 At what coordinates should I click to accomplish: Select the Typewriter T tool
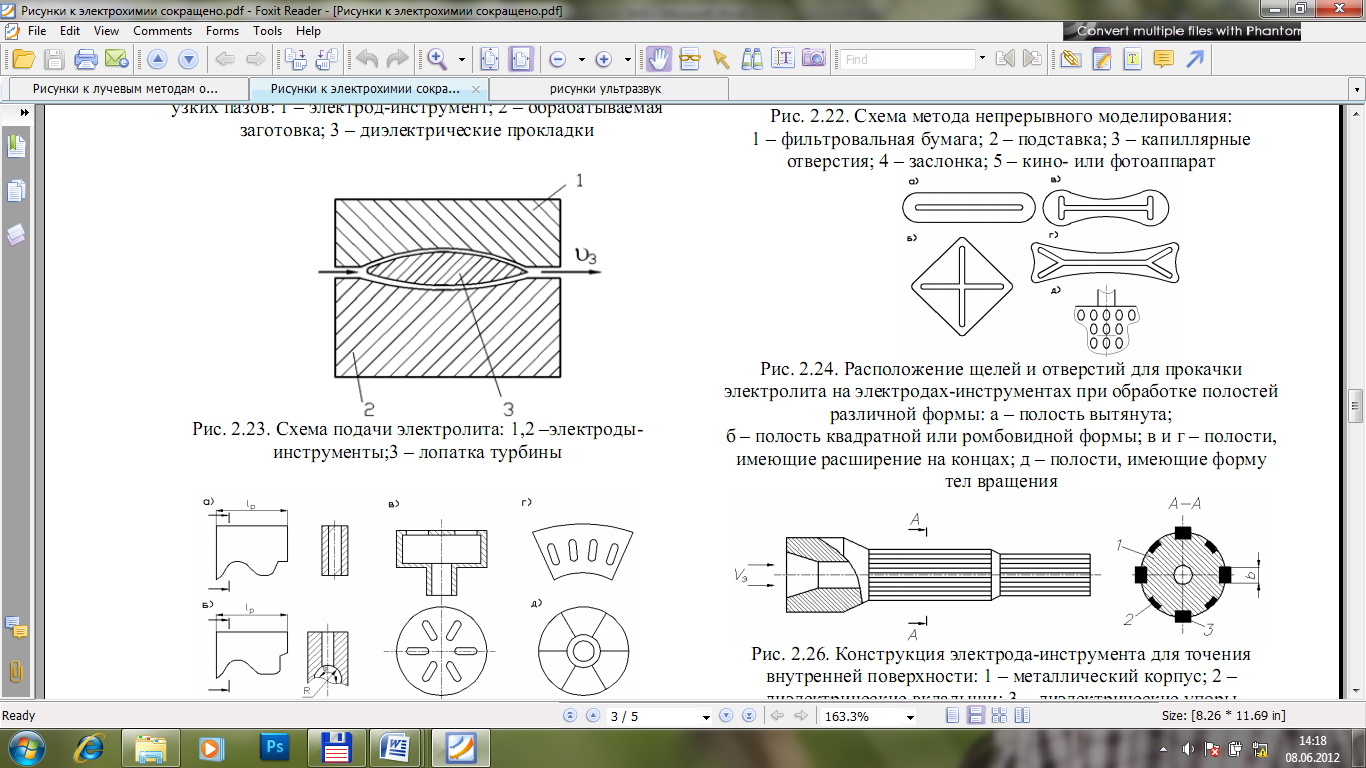pos(1132,59)
